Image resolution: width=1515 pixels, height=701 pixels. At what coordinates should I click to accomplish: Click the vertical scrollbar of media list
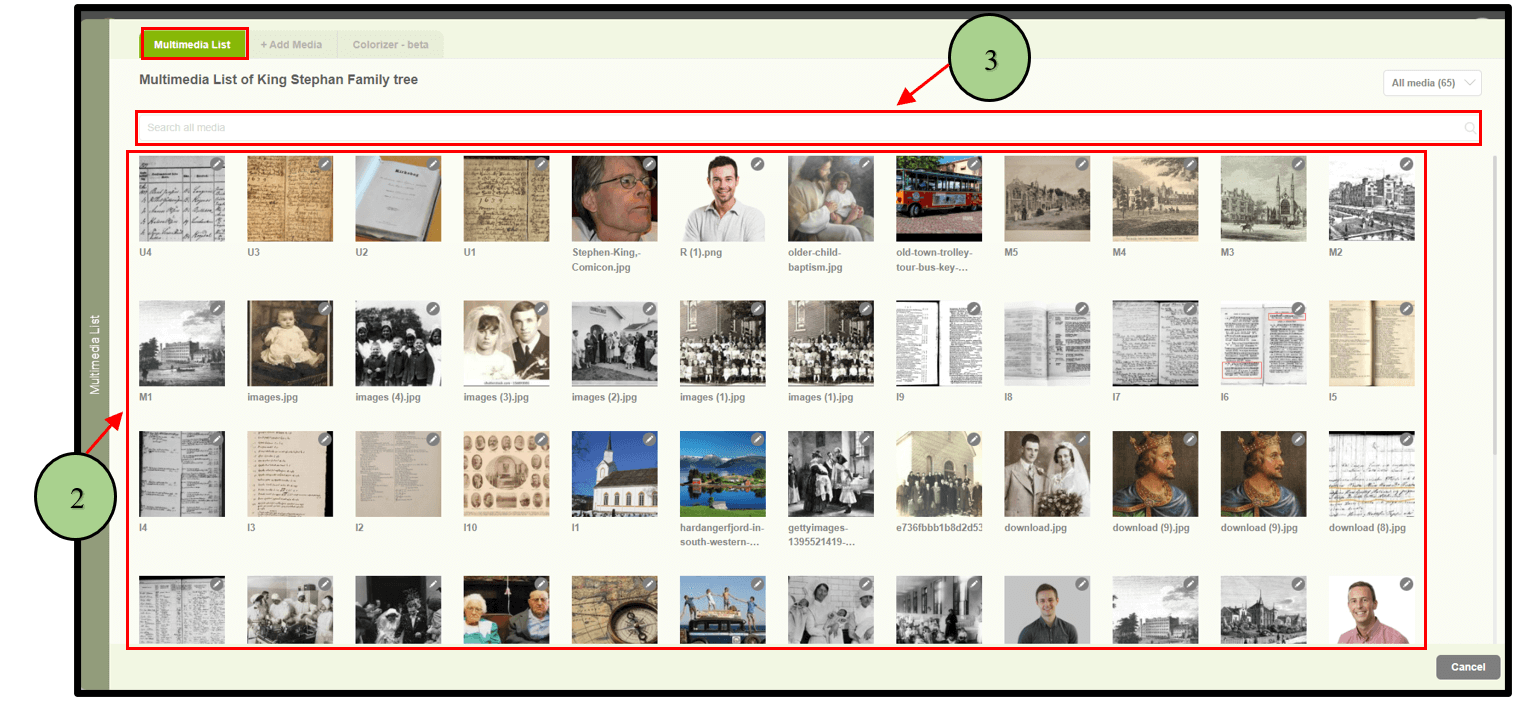pos(1495,300)
